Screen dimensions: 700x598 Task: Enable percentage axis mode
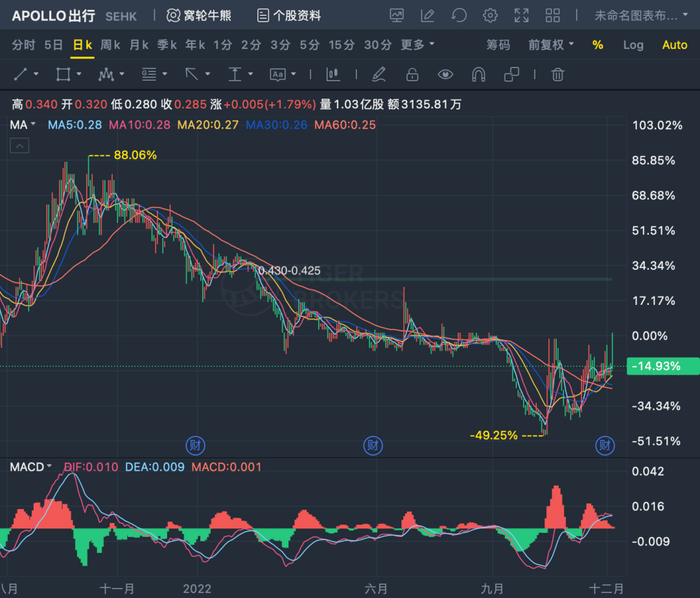598,45
